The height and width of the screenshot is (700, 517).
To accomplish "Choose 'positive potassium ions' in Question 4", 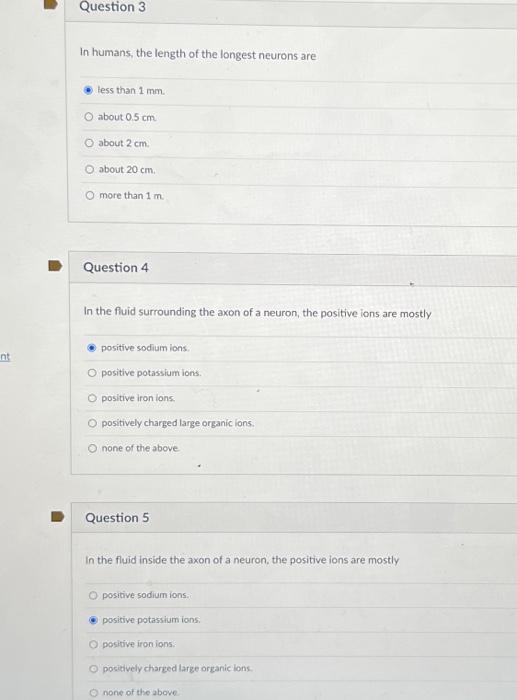I will tap(92, 373).
